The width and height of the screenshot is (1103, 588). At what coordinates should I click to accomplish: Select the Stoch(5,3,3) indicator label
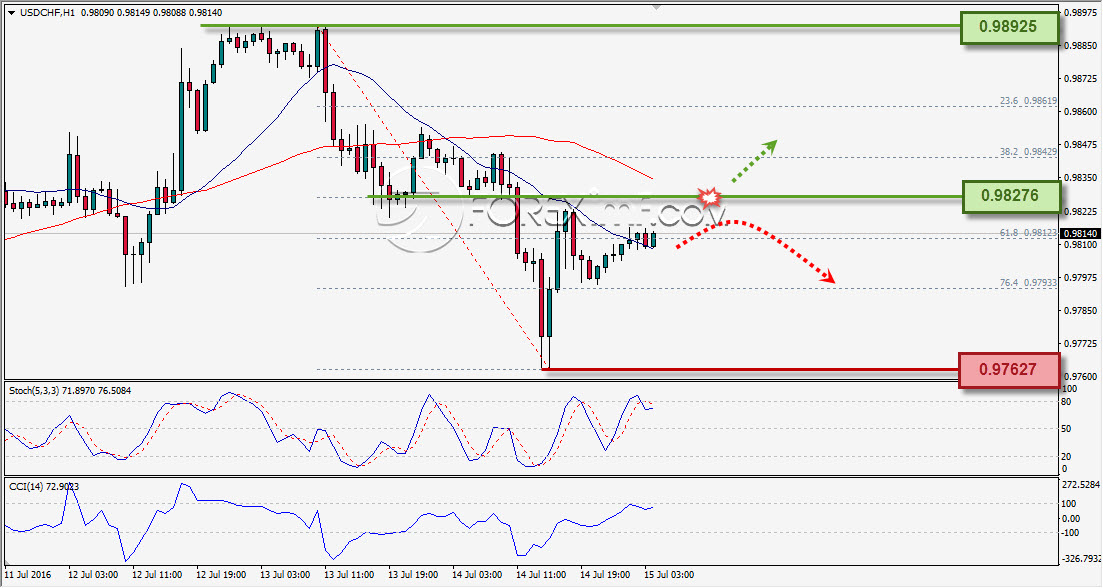click(70, 390)
